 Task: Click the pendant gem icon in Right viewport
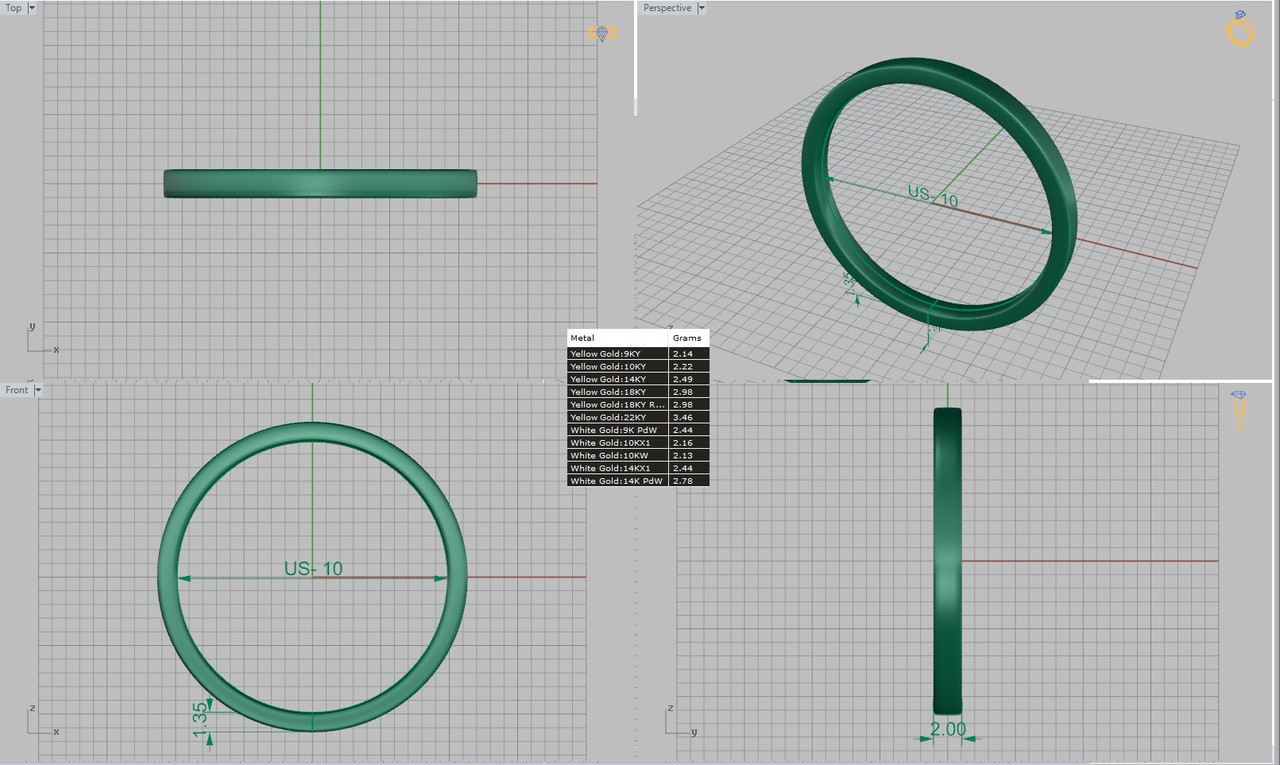click(1240, 409)
